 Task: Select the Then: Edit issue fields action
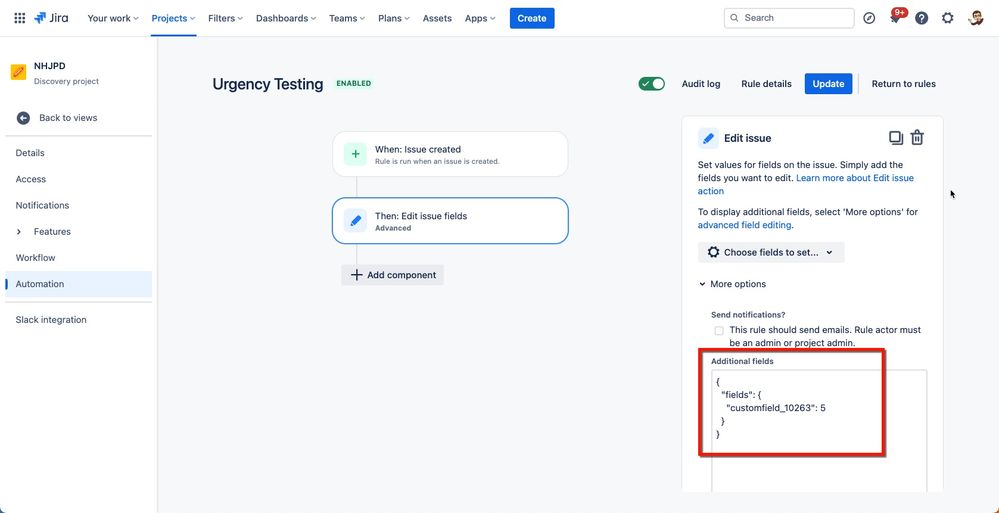pos(450,220)
